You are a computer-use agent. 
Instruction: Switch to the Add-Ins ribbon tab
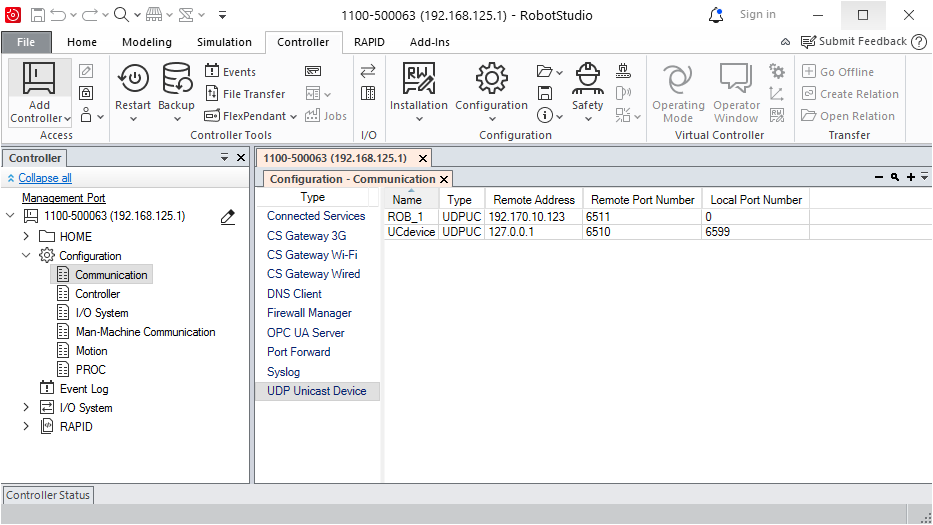430,42
